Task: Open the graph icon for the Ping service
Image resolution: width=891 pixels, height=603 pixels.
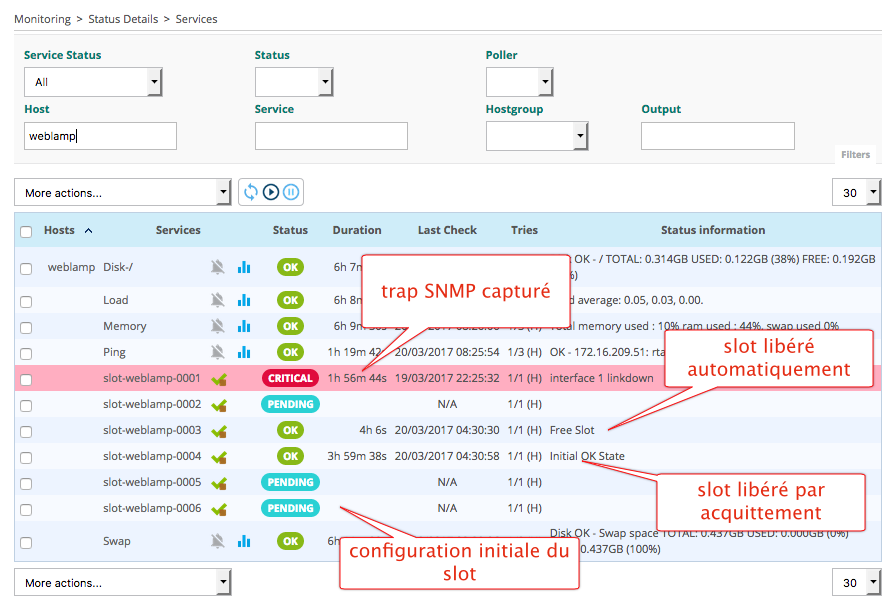Action: pos(244,352)
